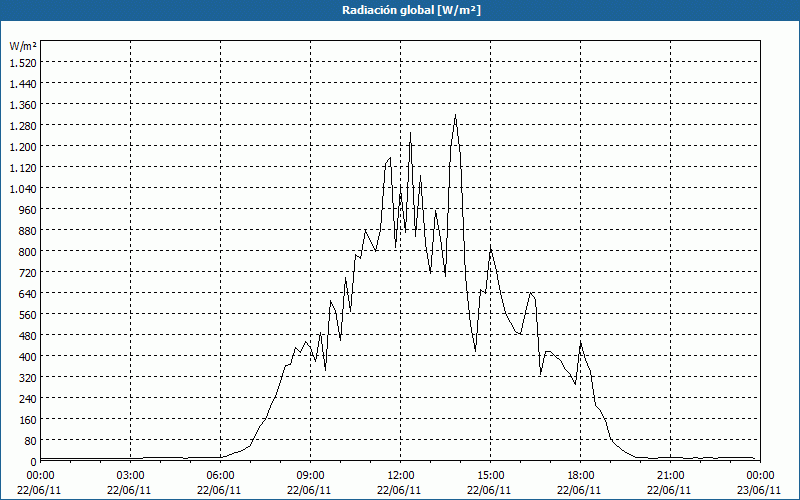The image size is (800, 500).
Task: Select the 160 y-axis value
Action: [x=28, y=419]
